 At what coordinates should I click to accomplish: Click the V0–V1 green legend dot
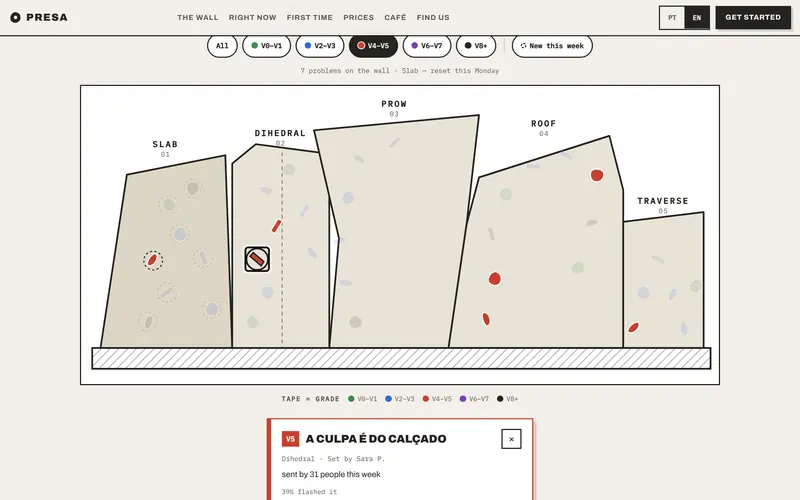point(351,399)
